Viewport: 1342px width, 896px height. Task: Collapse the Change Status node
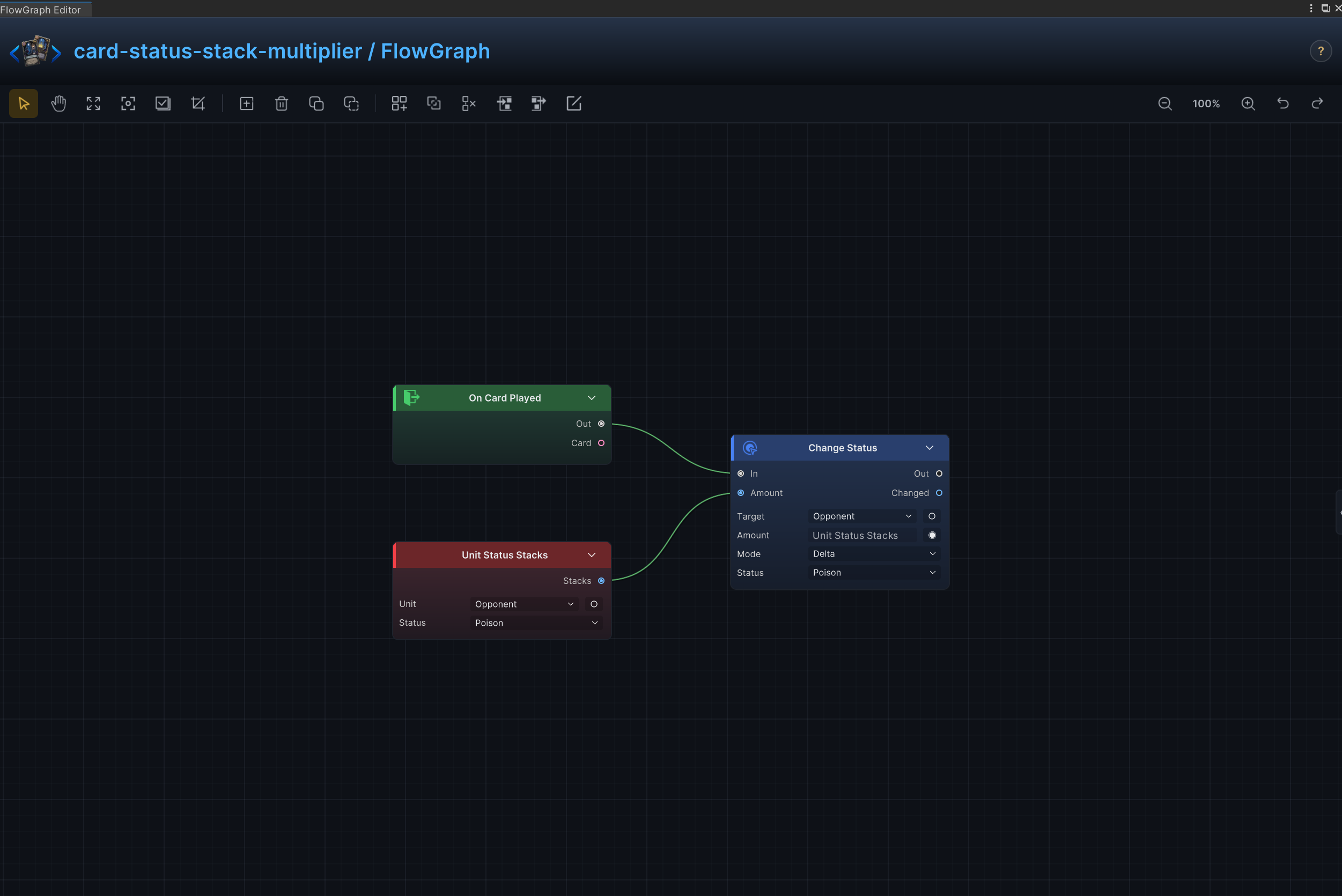pyautogui.click(x=930, y=448)
